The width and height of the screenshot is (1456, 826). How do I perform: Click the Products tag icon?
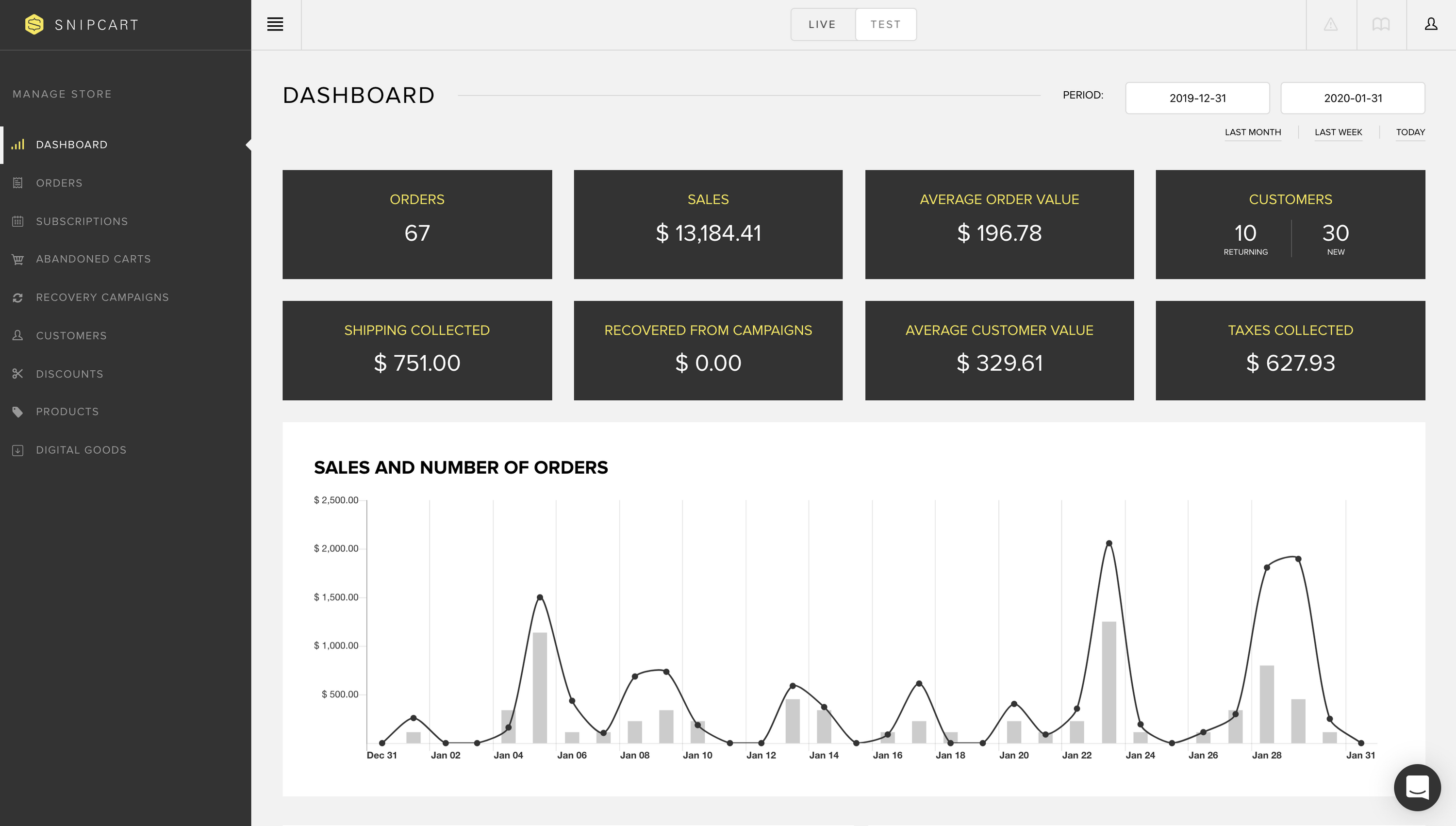(x=17, y=412)
